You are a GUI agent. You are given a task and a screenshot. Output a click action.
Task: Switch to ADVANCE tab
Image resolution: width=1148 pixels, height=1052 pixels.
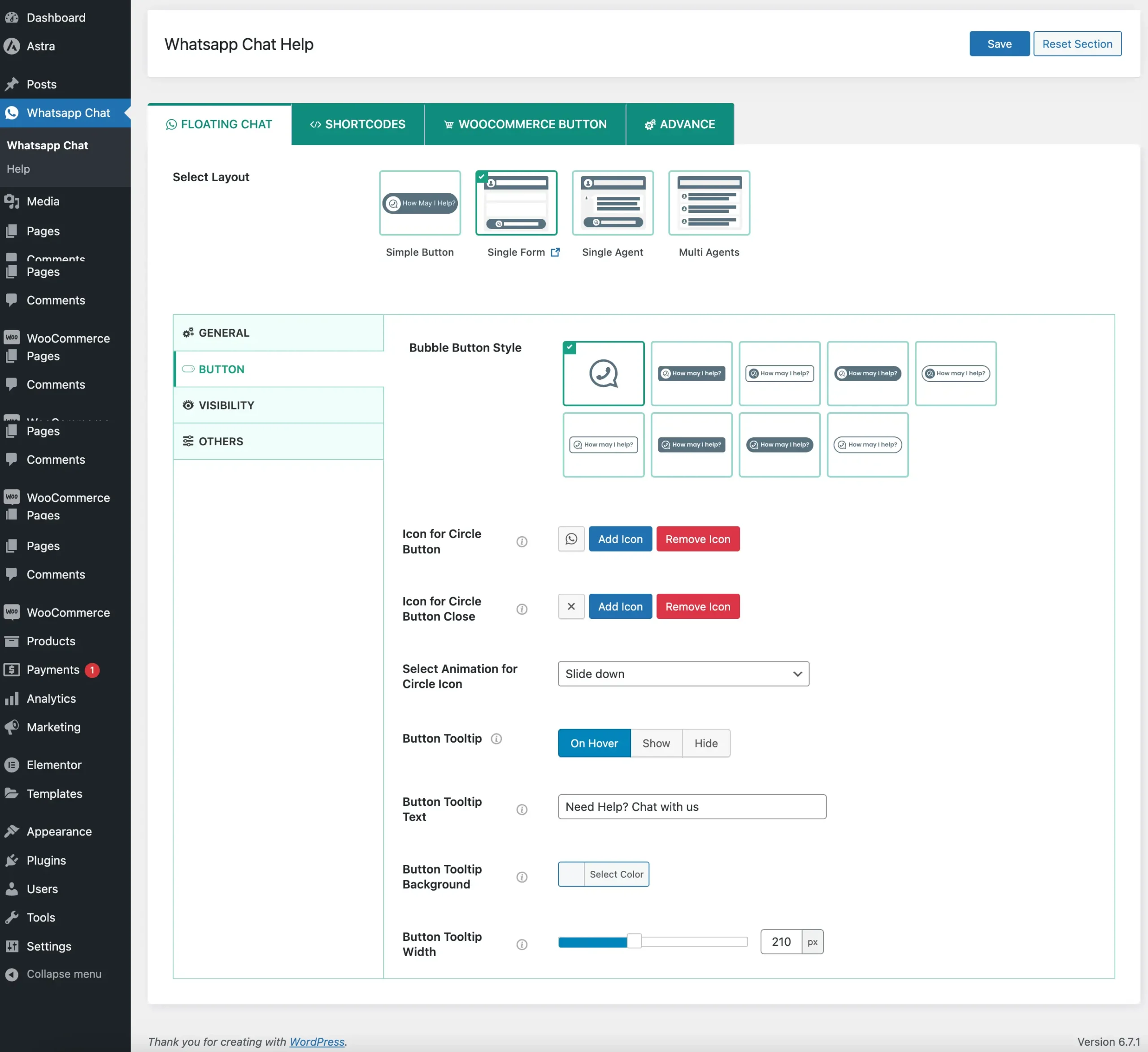click(x=680, y=124)
